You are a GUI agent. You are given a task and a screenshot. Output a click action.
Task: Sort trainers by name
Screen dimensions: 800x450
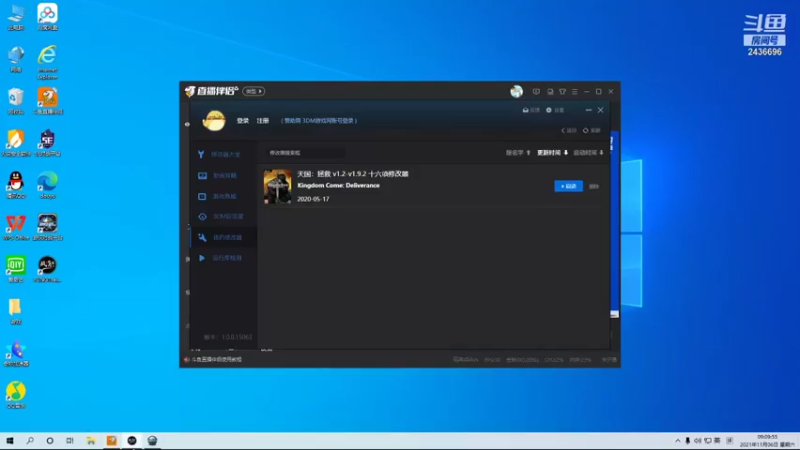pos(518,153)
